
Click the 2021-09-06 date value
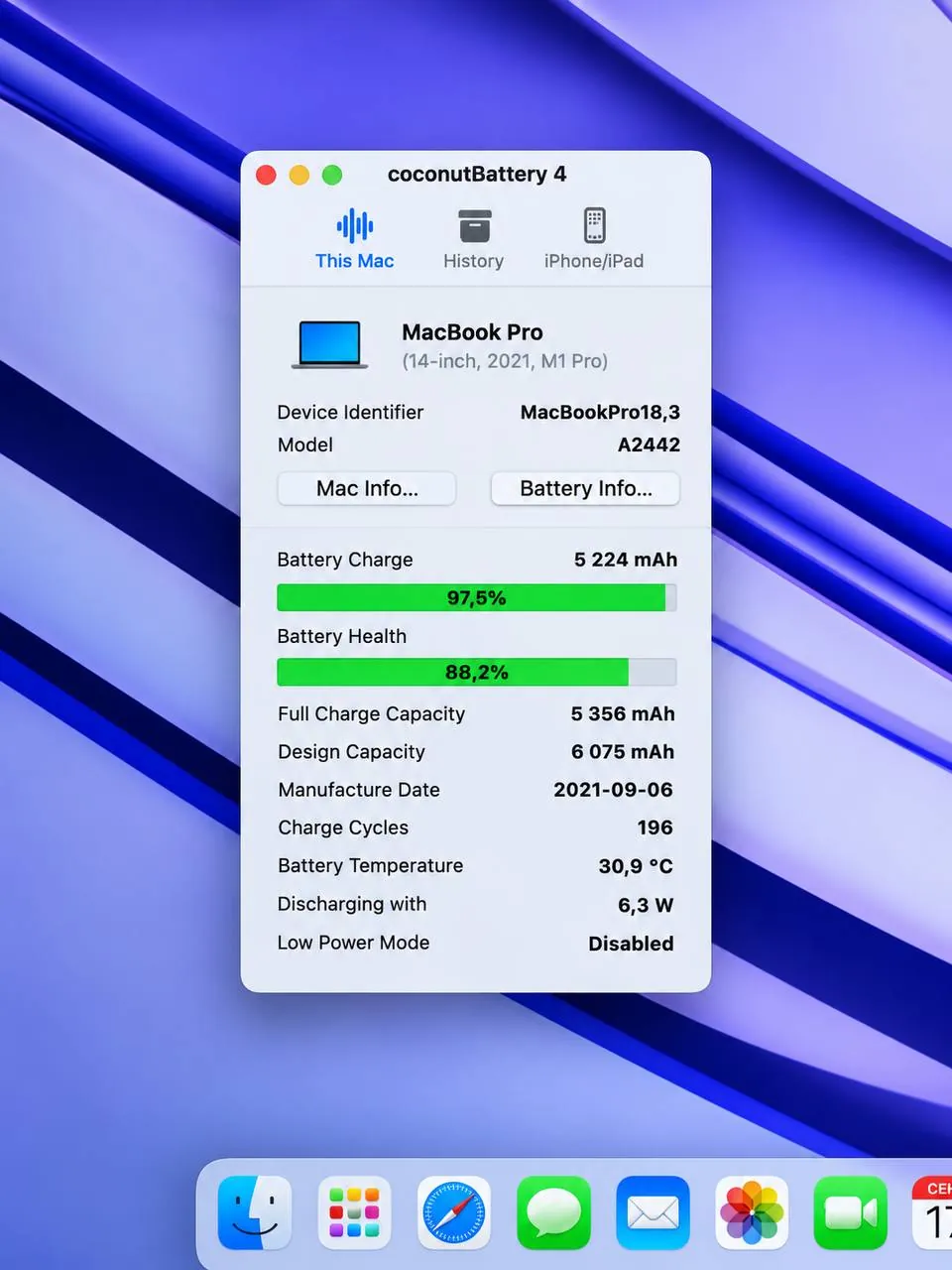coord(613,790)
